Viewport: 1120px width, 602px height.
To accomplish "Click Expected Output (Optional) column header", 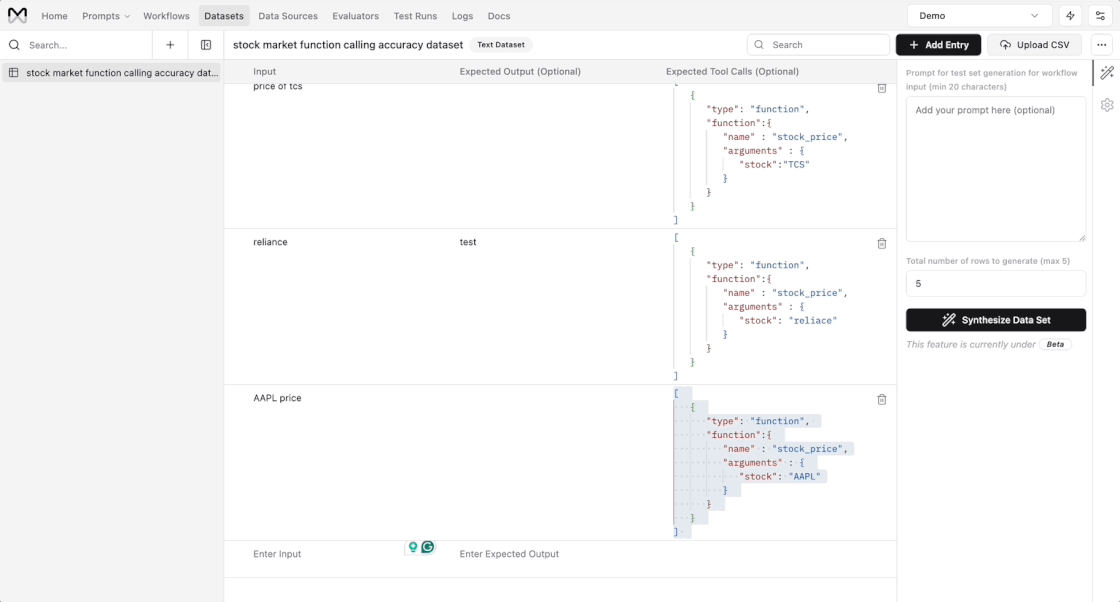I will point(520,71).
